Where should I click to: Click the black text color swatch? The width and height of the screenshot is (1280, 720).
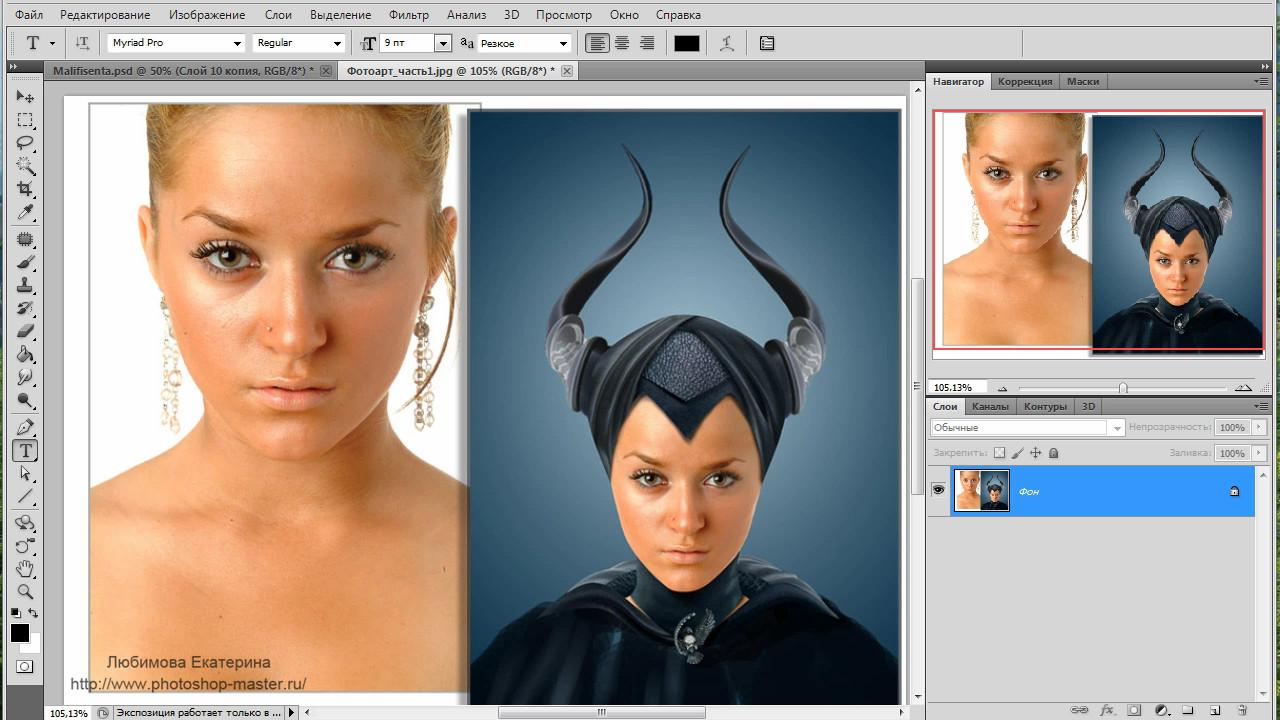coord(686,43)
